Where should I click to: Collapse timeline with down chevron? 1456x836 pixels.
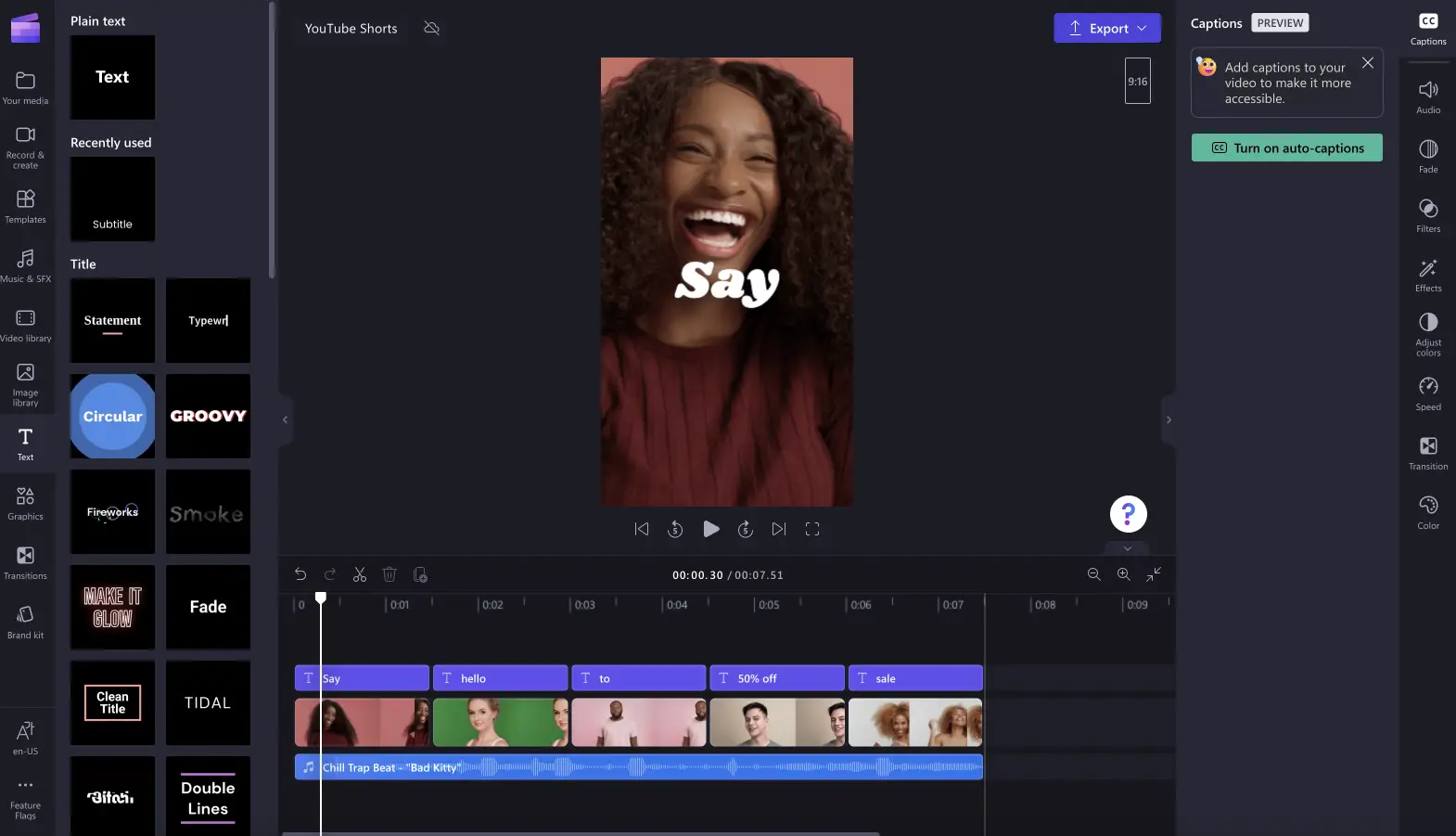point(1128,548)
